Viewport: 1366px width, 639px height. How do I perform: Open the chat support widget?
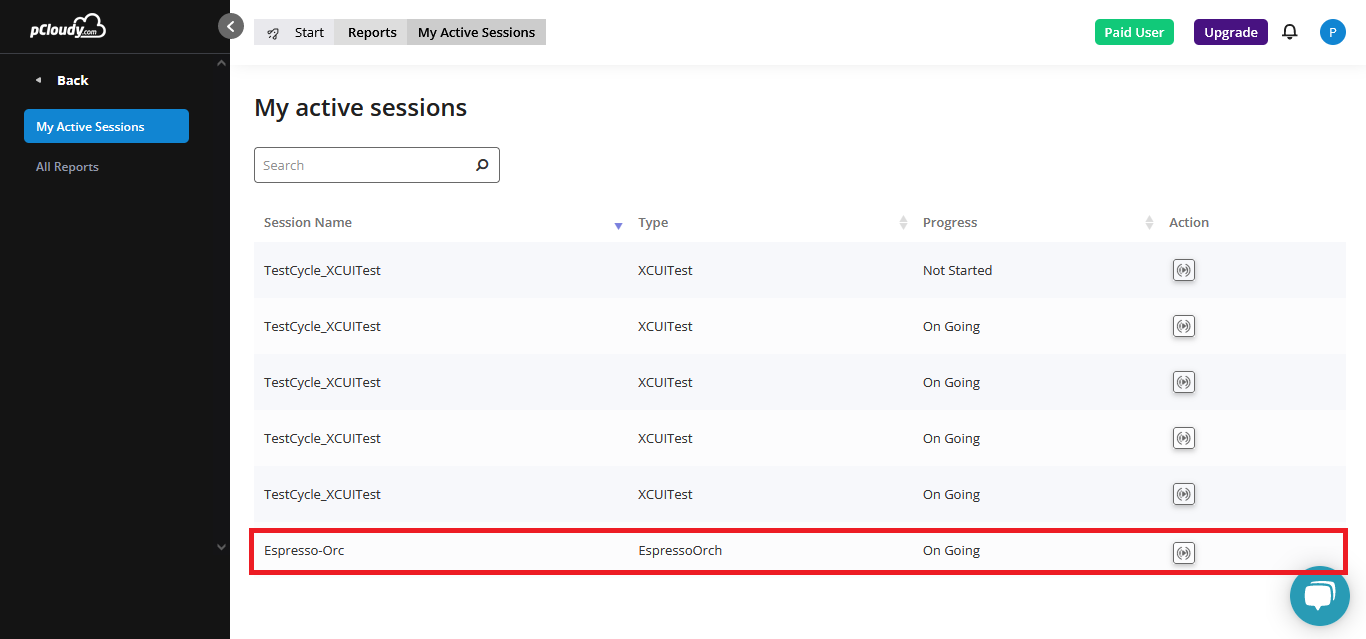[1319, 596]
